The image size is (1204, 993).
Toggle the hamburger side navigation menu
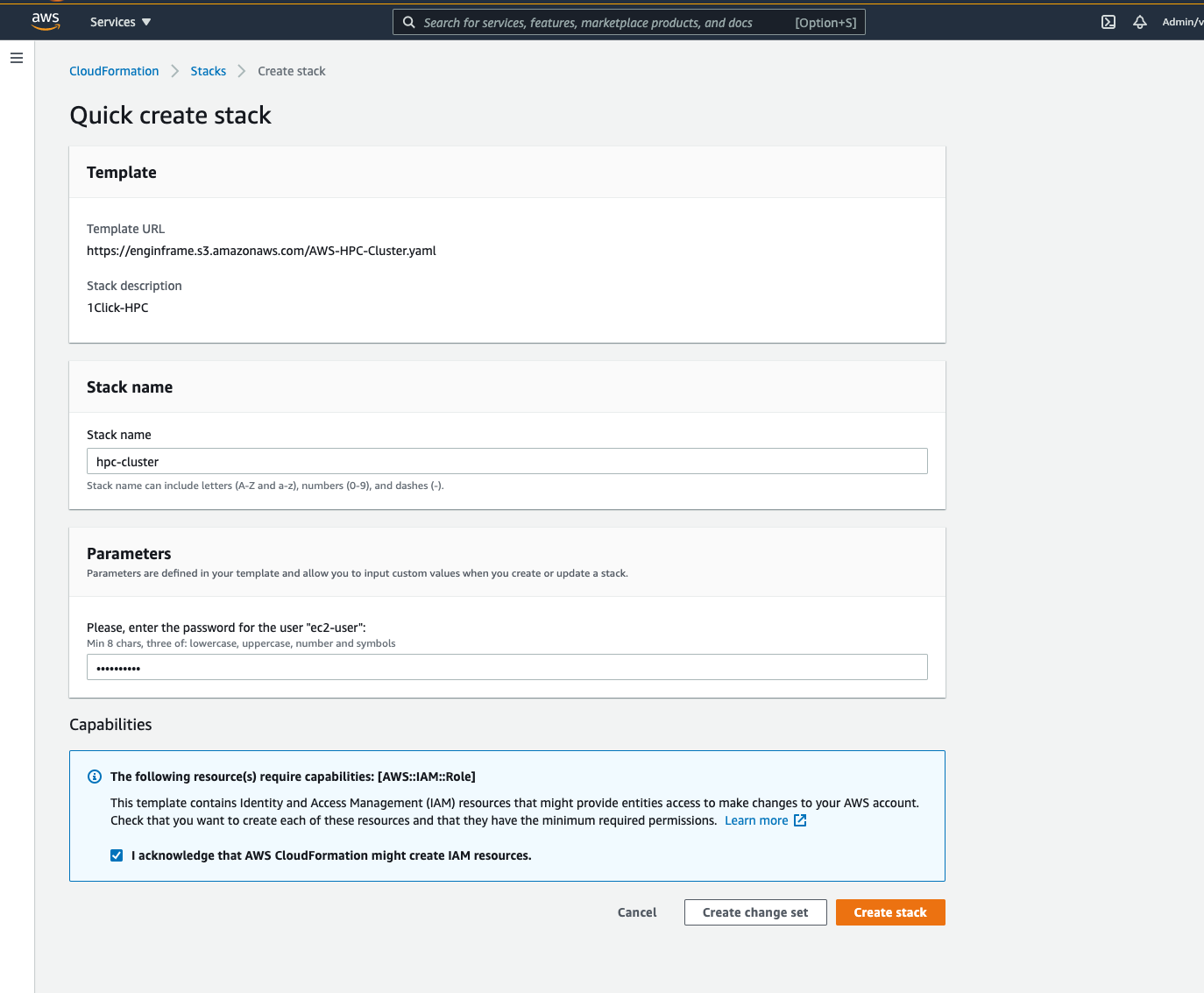(x=17, y=58)
